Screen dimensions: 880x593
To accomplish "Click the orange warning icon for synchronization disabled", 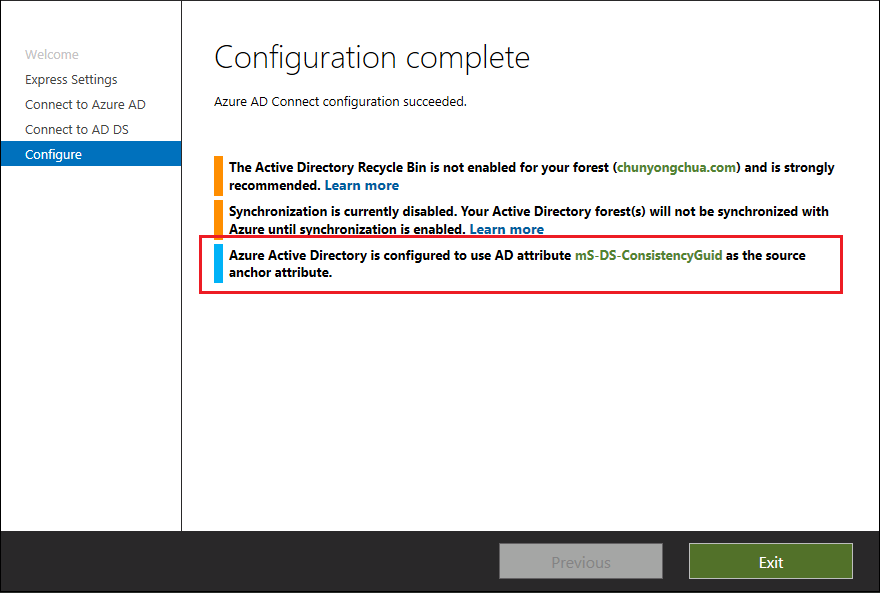I will point(217,220).
